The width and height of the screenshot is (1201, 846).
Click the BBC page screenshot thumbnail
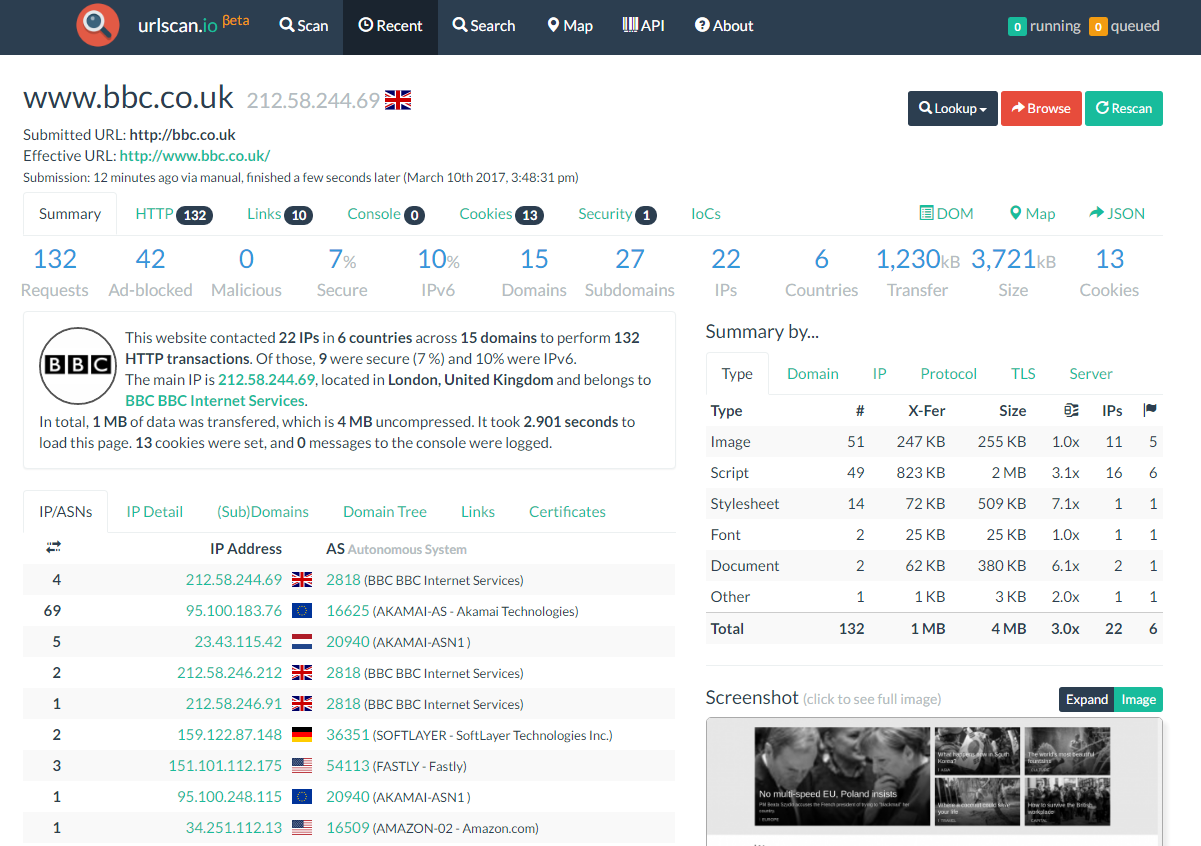934,782
